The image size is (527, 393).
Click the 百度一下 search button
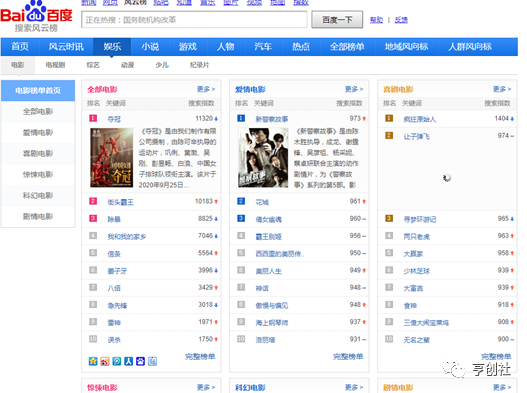tap(337, 20)
